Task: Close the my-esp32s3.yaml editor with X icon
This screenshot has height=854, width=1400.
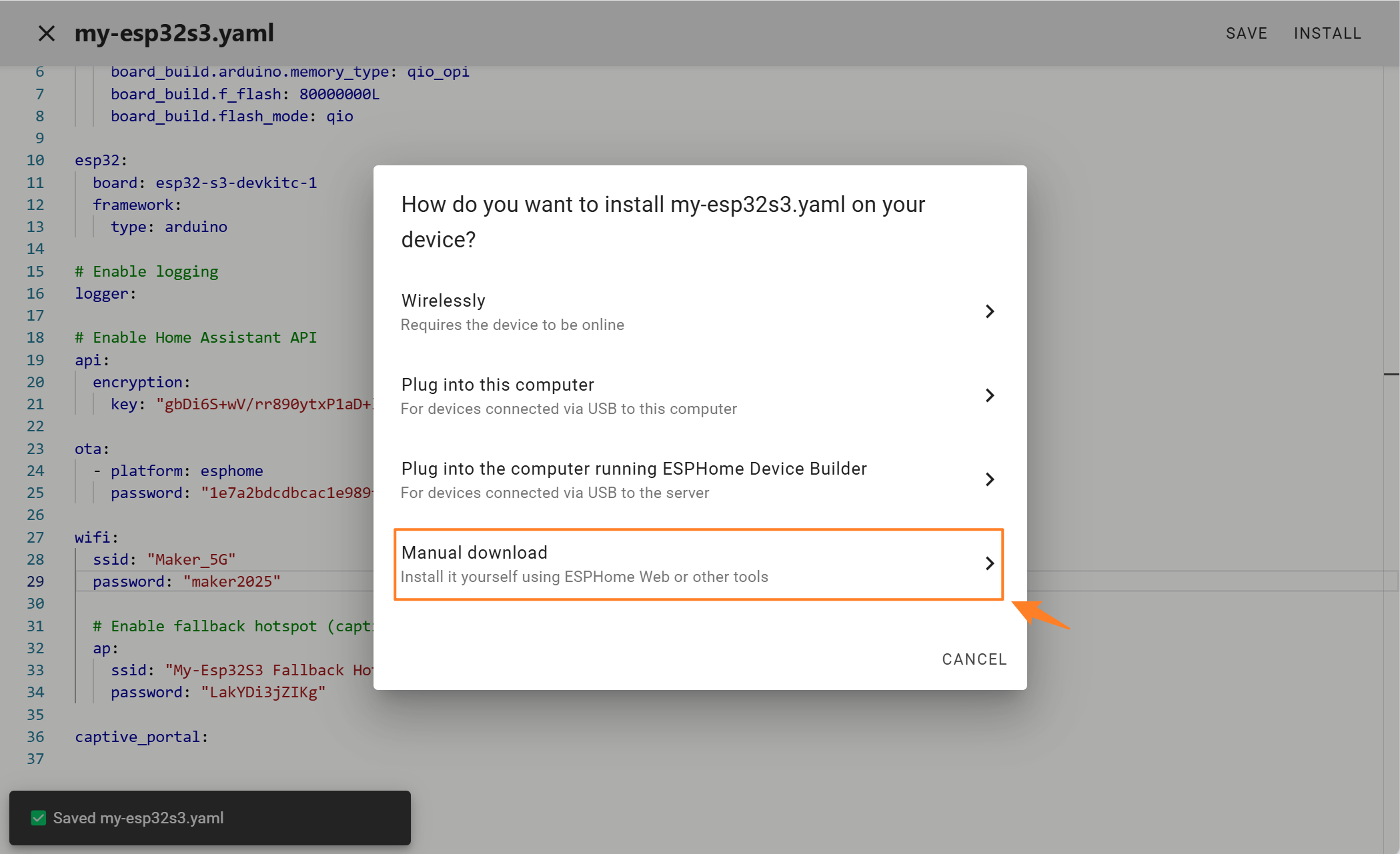Action: coord(46,33)
